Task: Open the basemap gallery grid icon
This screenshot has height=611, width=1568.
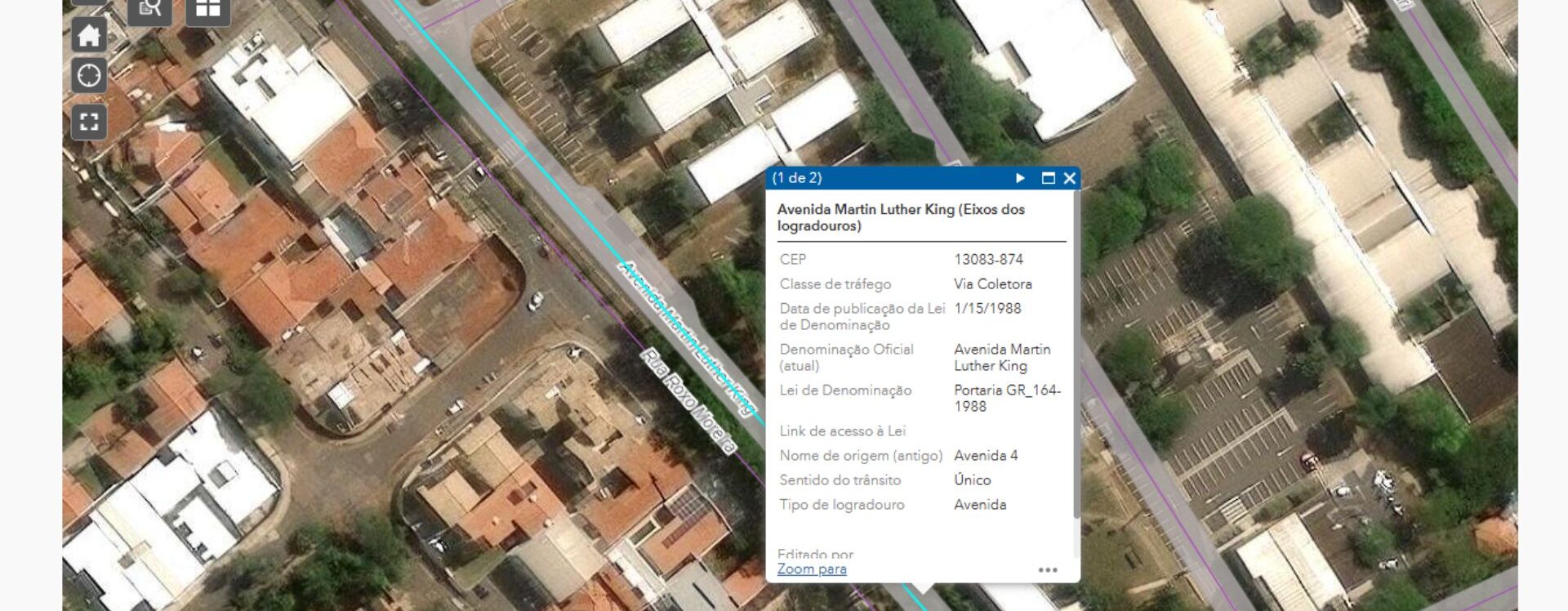Action: [x=207, y=10]
